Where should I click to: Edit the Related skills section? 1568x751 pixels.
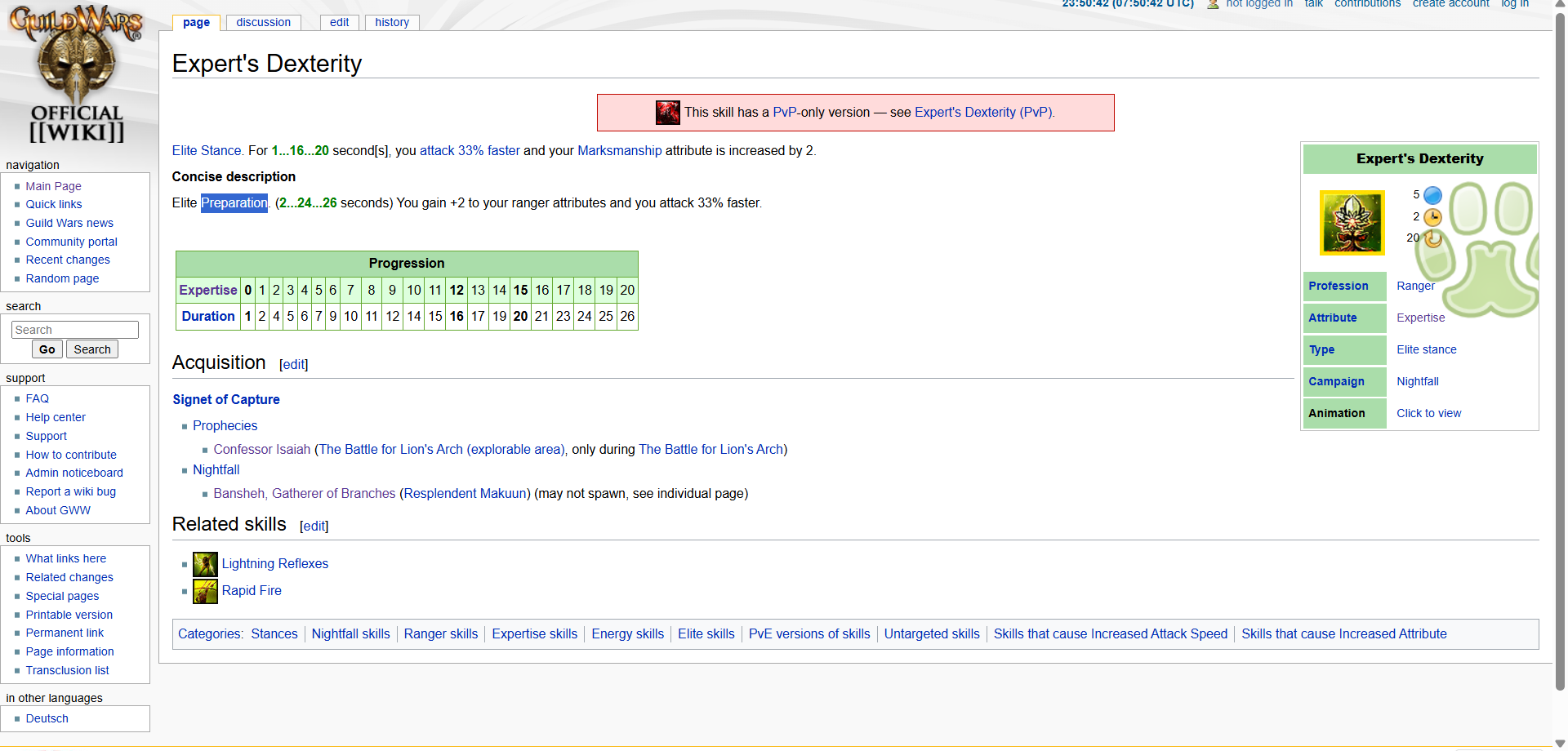pos(314,527)
